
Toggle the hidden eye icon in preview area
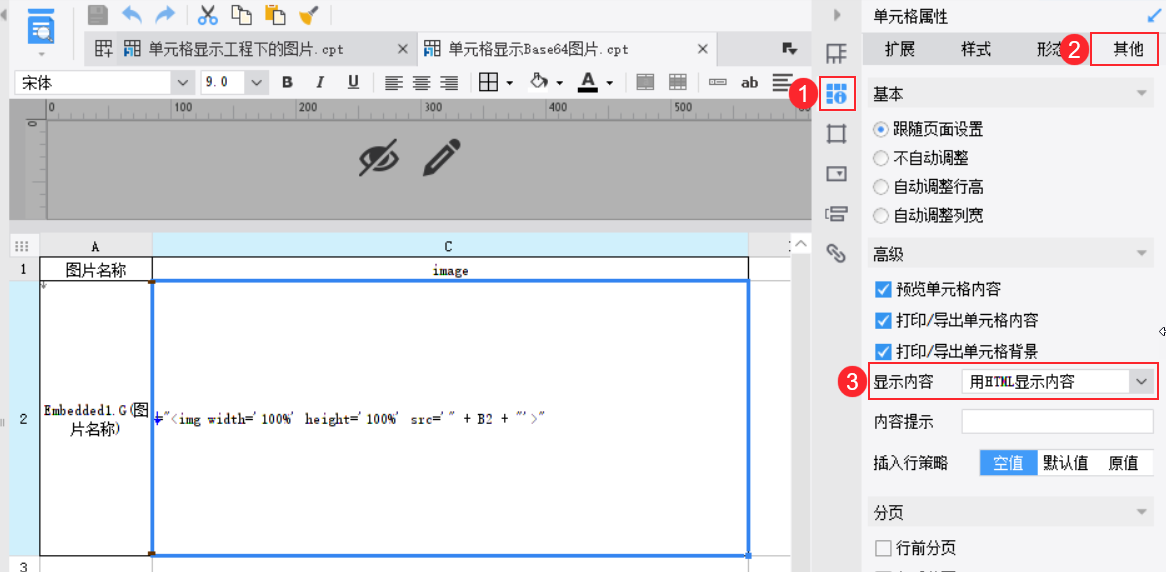click(x=378, y=158)
